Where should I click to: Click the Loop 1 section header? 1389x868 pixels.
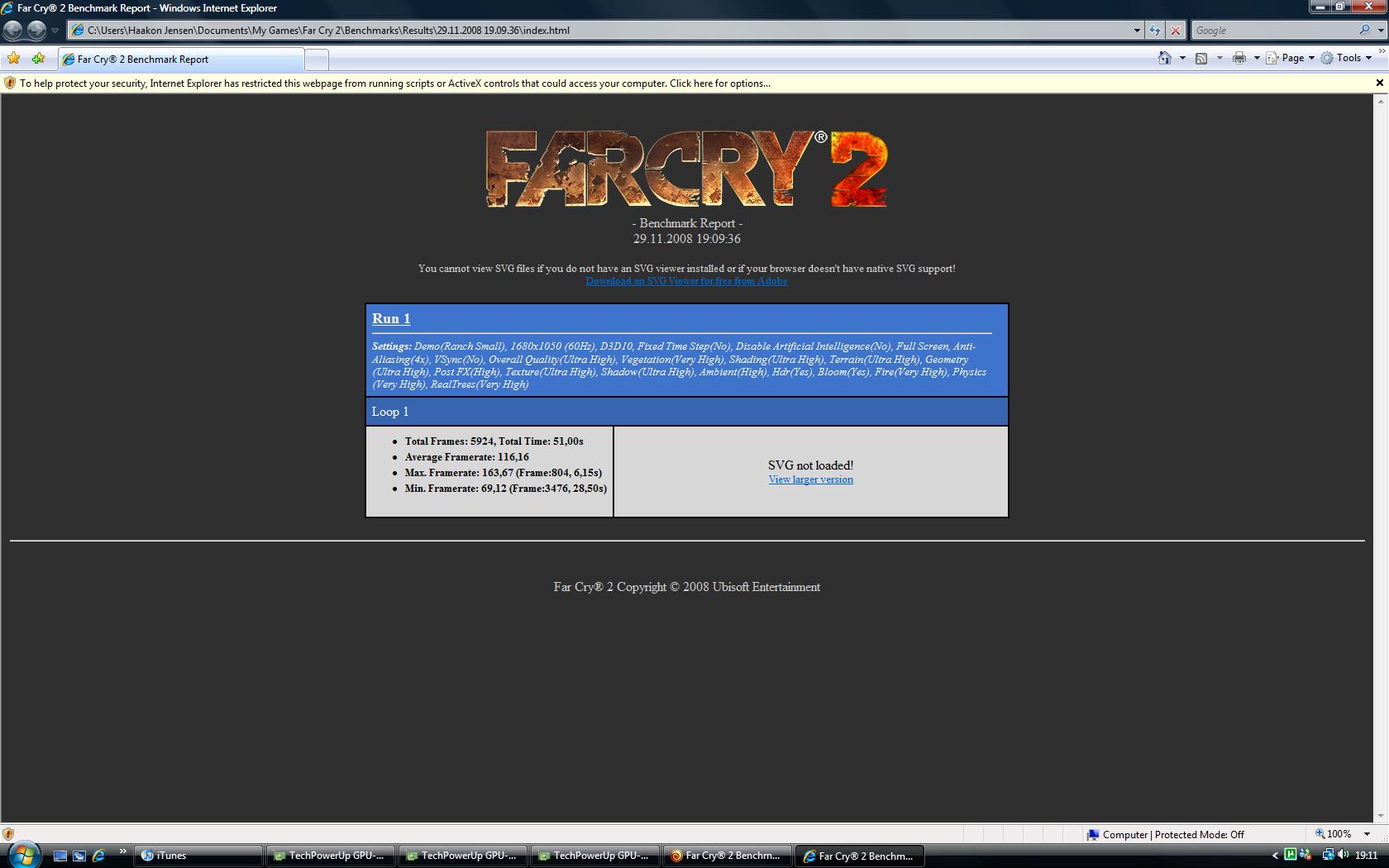[x=686, y=412]
